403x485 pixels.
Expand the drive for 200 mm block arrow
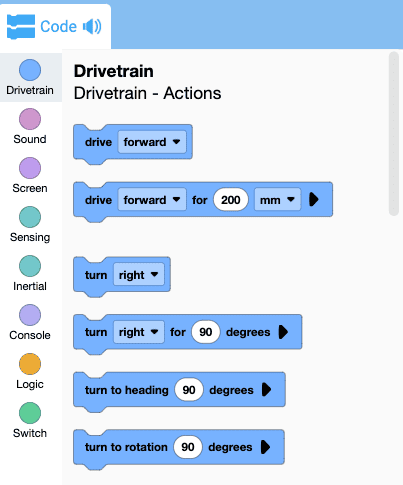coord(314,200)
